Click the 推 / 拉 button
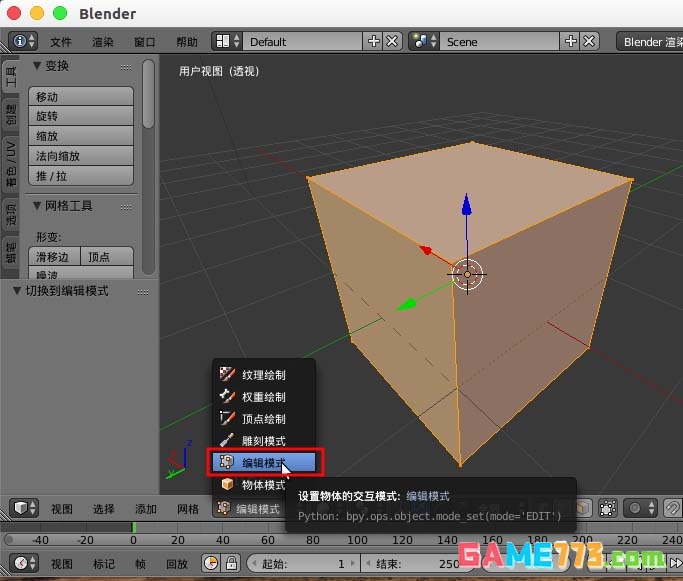Viewport: 683px width, 581px height. 81,176
